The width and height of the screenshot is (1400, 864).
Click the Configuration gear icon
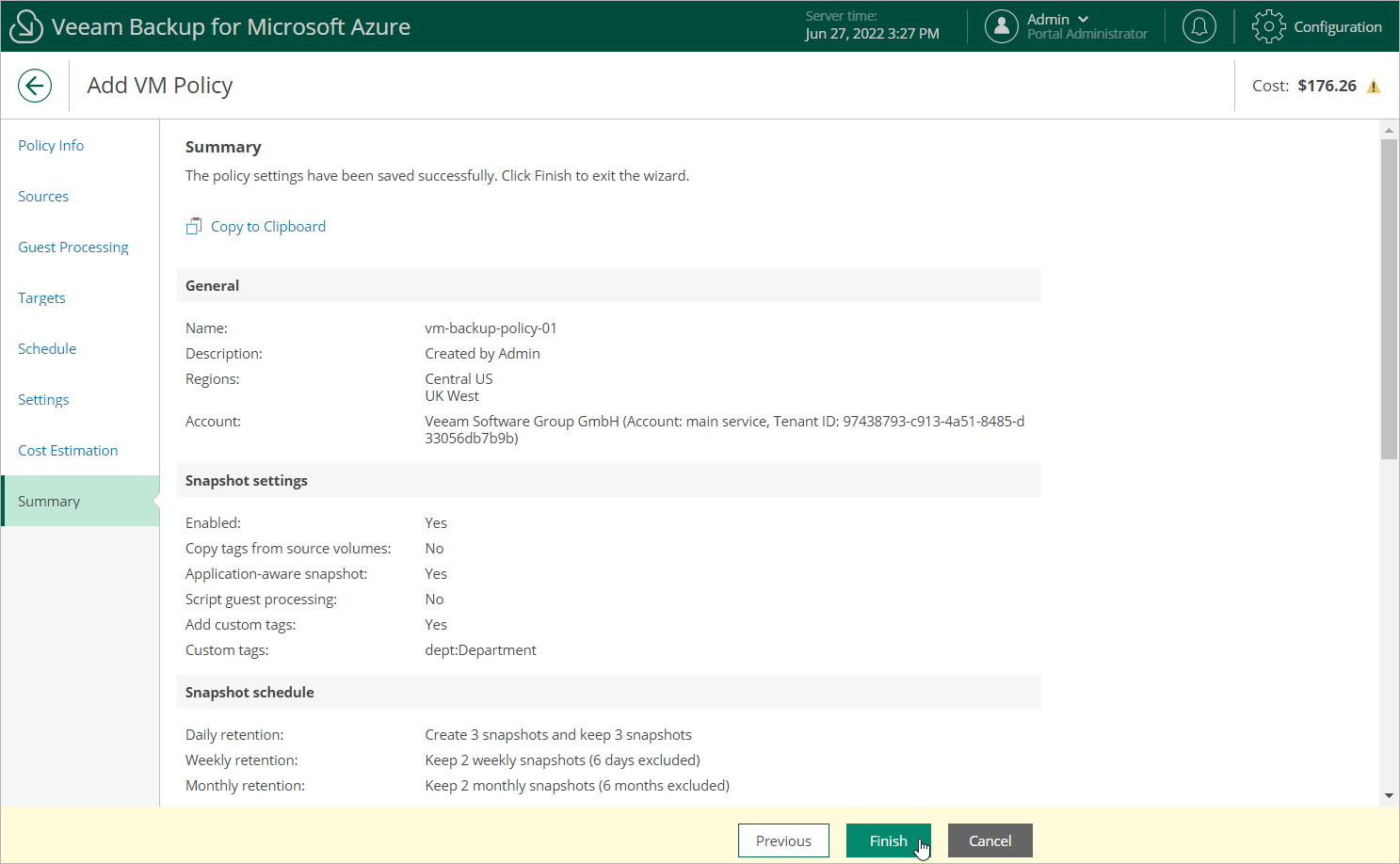click(1268, 26)
